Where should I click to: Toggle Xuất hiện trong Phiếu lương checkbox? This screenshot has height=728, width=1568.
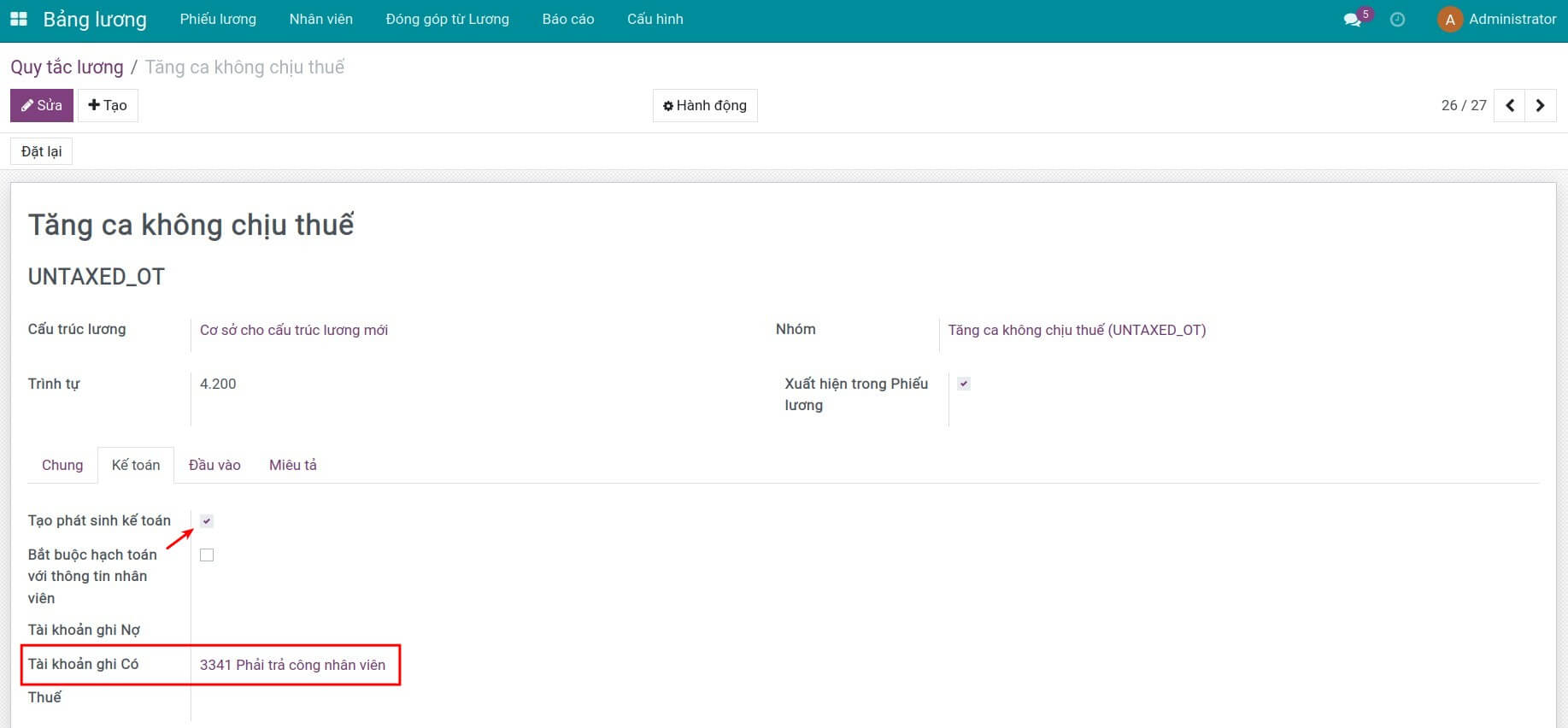click(x=964, y=385)
